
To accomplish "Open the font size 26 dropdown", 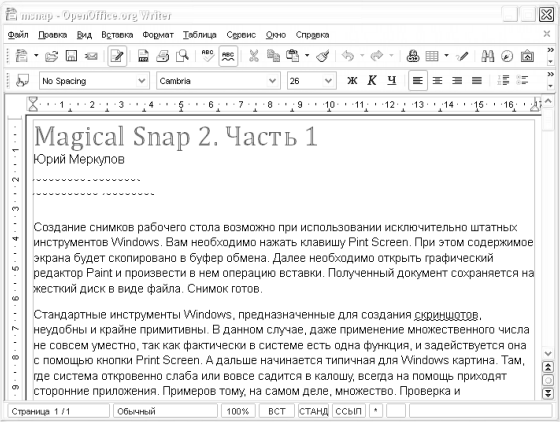I will (328, 81).
